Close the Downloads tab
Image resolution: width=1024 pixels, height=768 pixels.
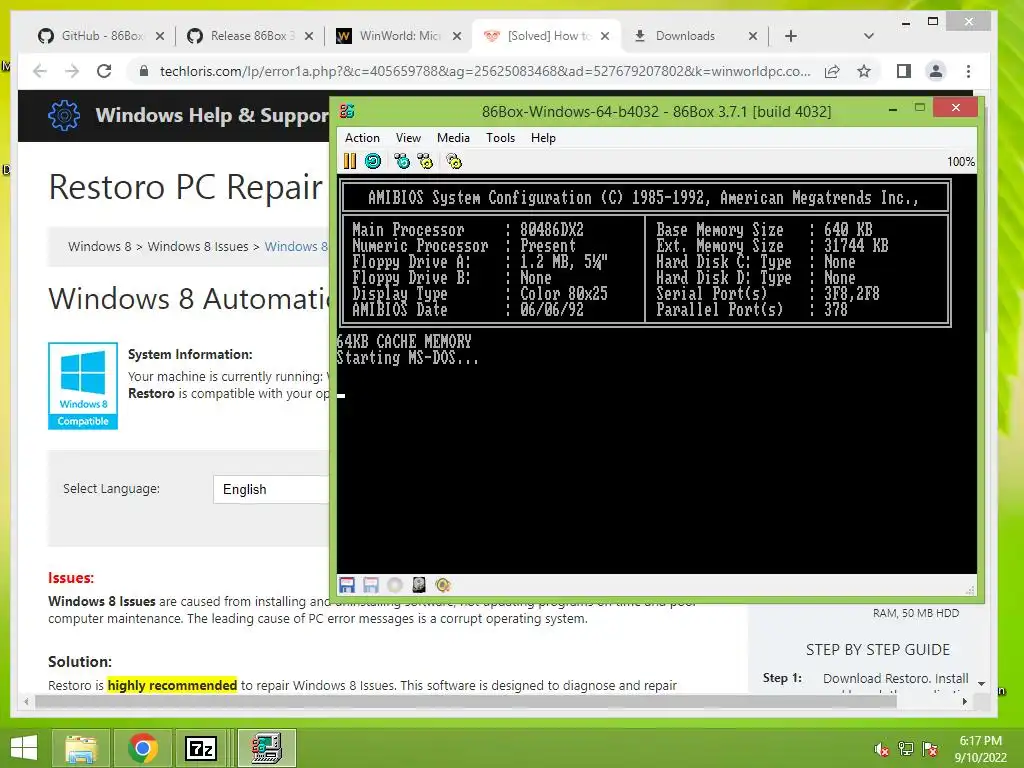point(753,36)
